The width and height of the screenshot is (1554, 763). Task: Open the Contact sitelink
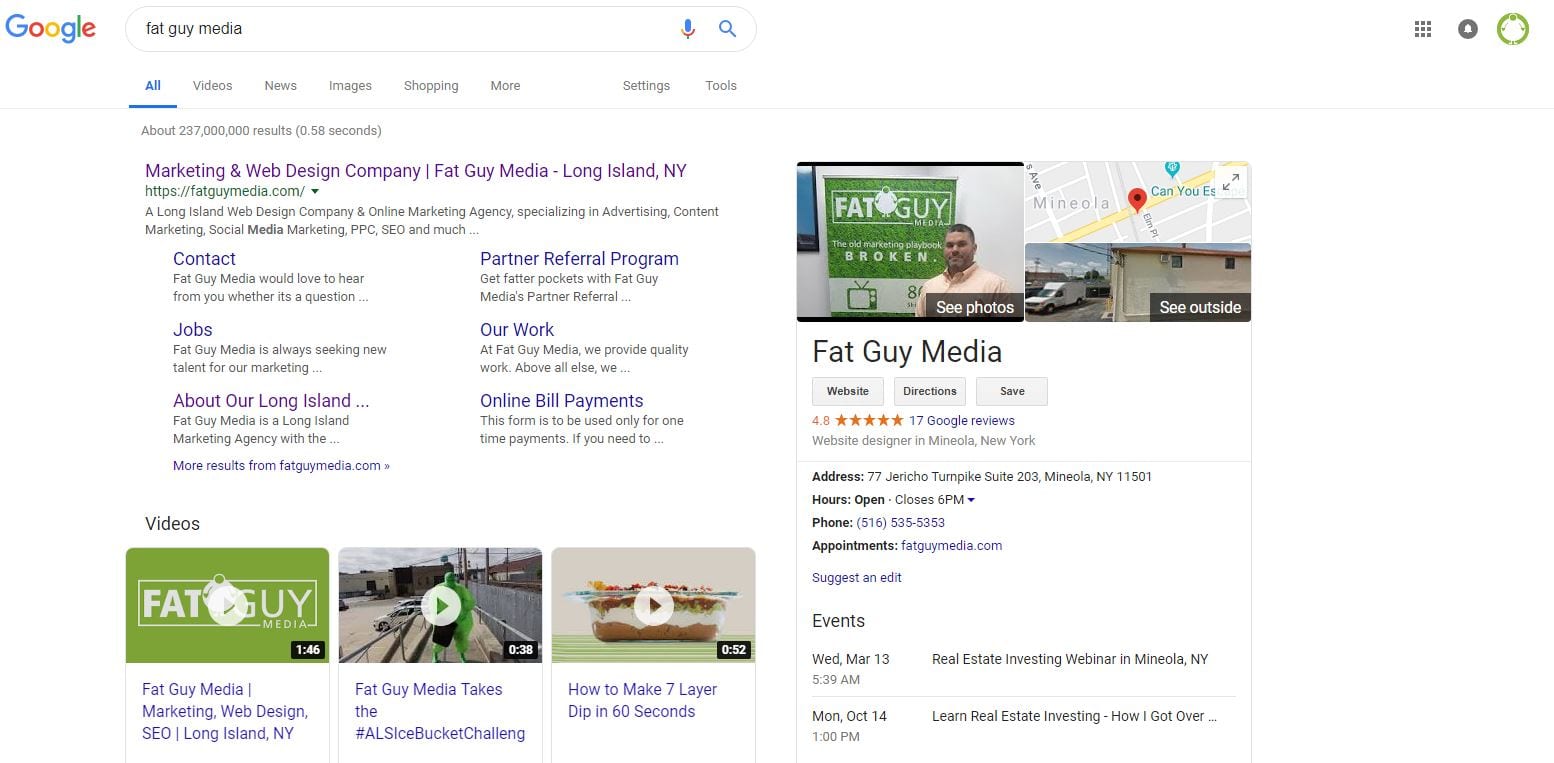[x=204, y=259]
